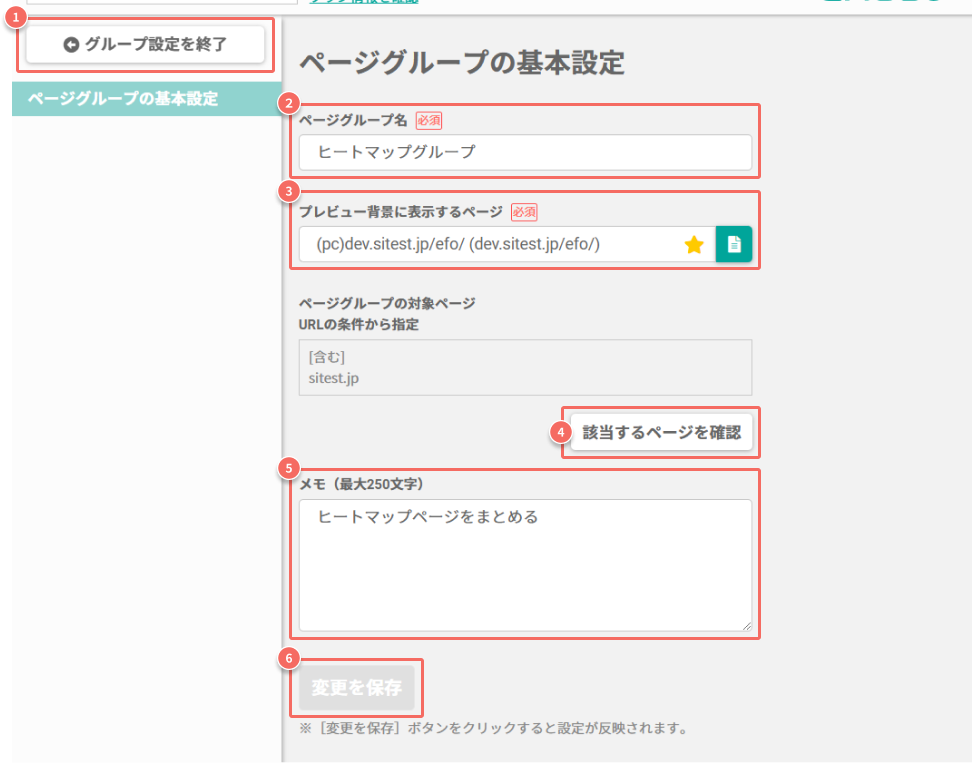Click the メモ（最大250文字） label
This screenshot has width=972, height=763.
pyautogui.click(x=361, y=484)
